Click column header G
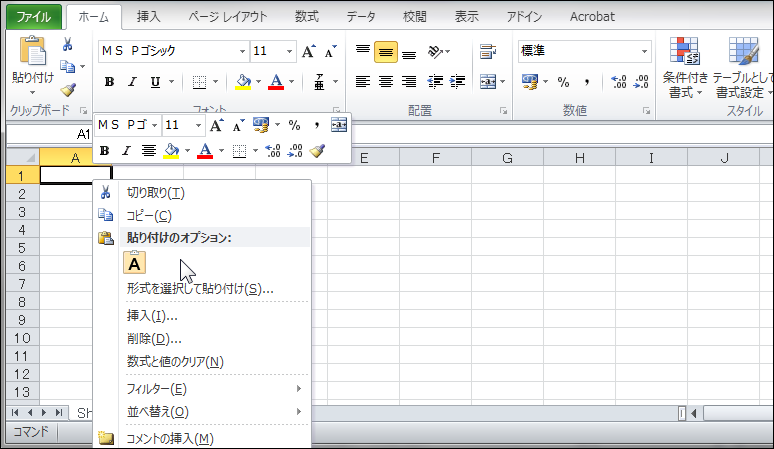Image resolution: width=774 pixels, height=449 pixels. pyautogui.click(x=507, y=158)
